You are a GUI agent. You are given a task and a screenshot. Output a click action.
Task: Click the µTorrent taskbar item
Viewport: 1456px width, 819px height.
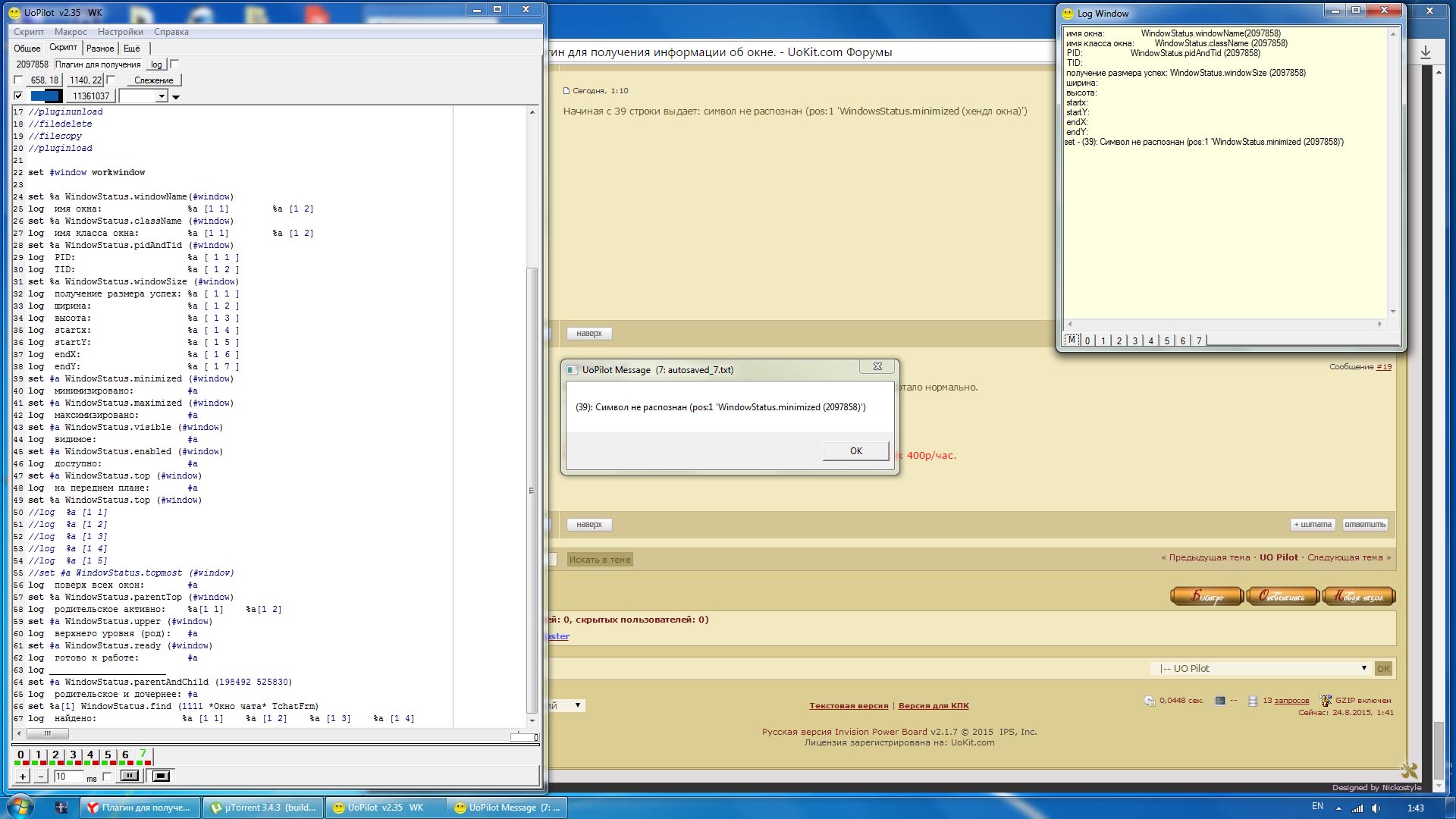click(264, 808)
